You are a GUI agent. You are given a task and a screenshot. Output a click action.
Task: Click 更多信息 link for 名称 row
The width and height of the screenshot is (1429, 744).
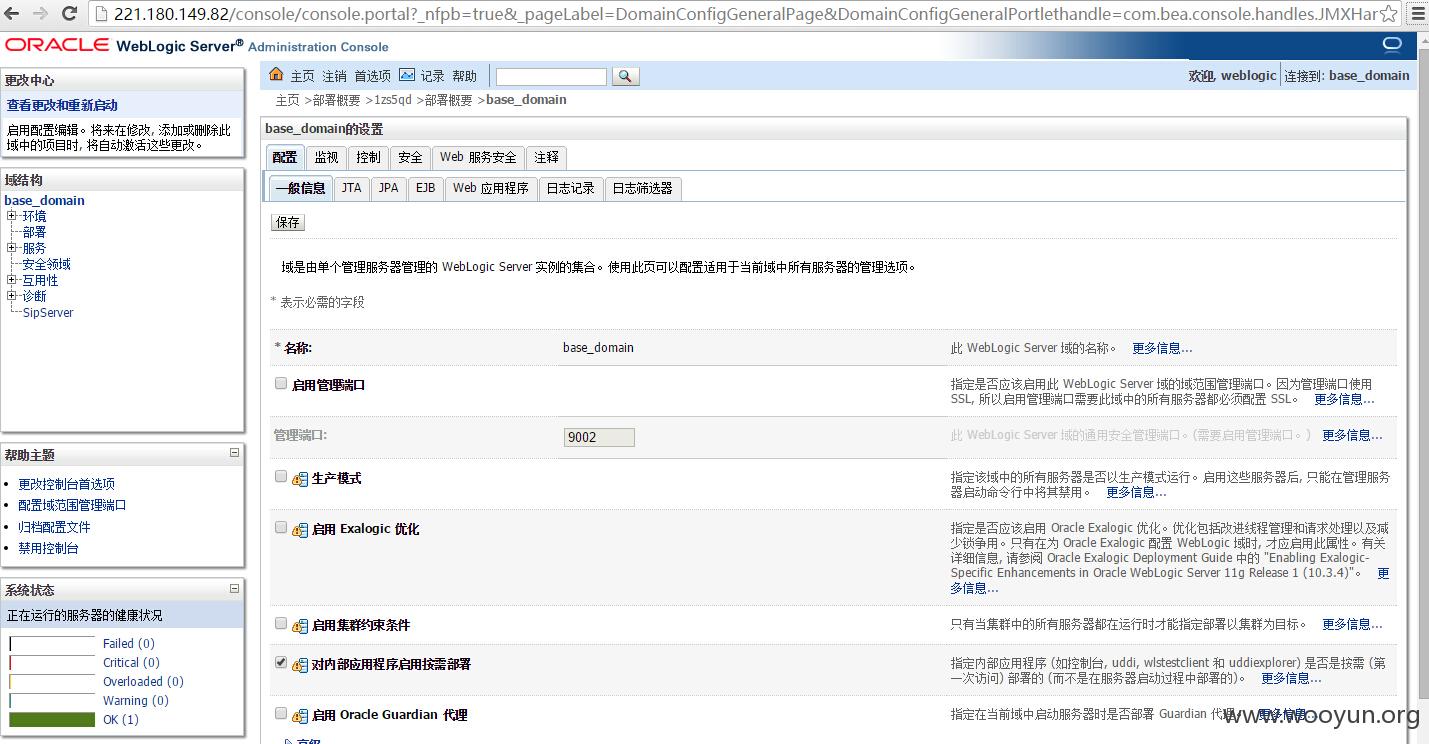(1162, 348)
